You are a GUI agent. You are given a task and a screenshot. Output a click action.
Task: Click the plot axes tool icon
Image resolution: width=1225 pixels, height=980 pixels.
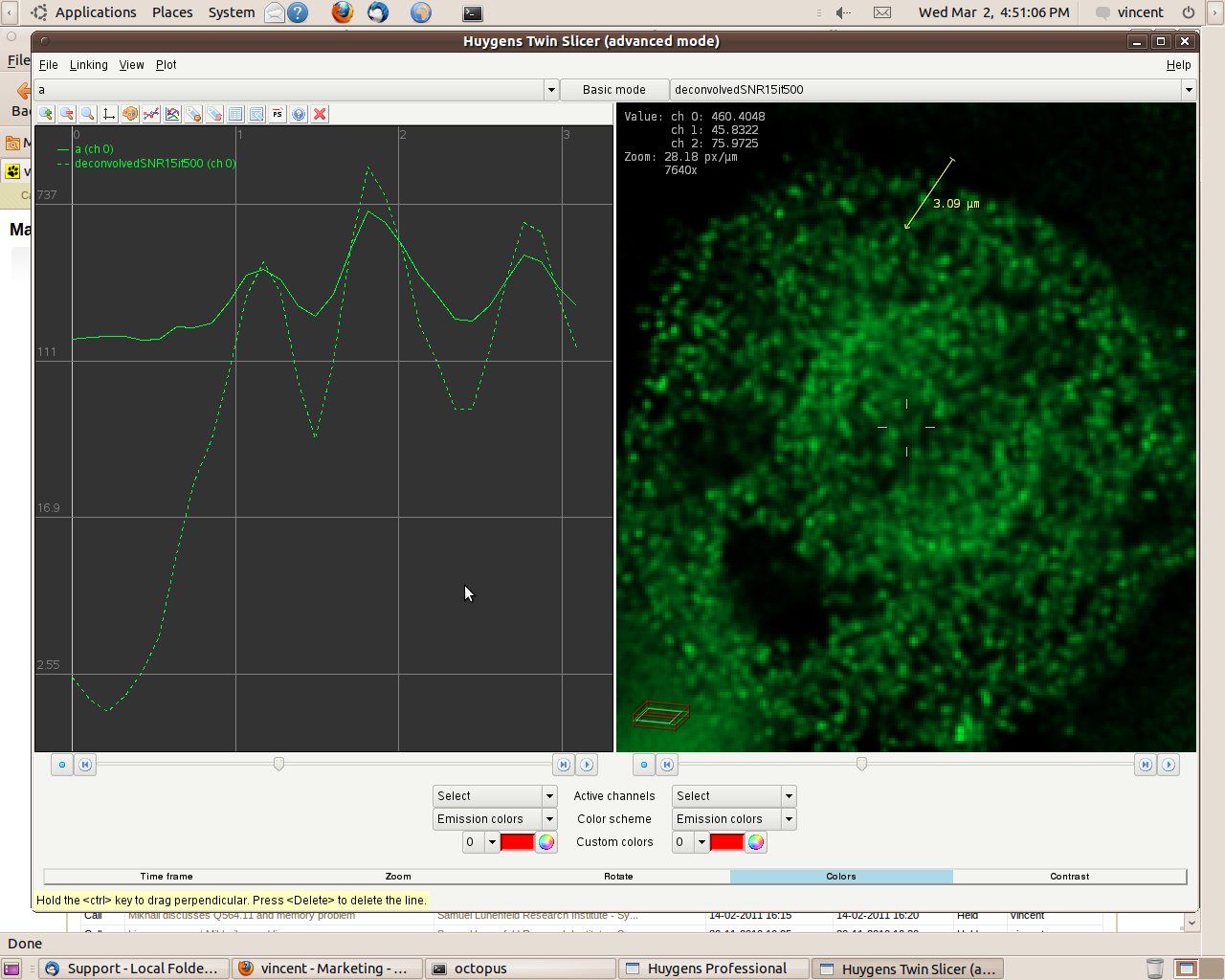coord(109,114)
